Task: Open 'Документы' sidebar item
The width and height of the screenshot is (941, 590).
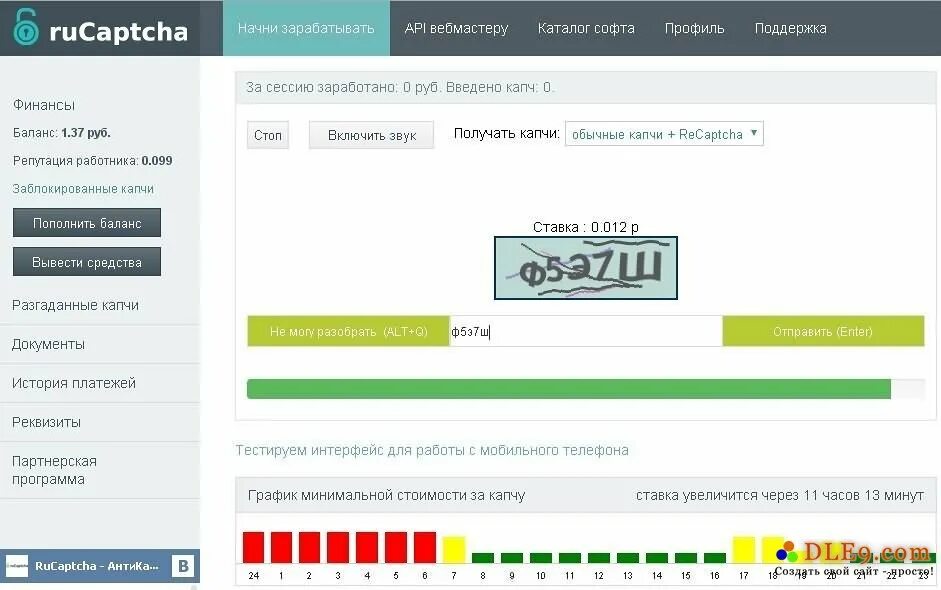Action: 48,344
